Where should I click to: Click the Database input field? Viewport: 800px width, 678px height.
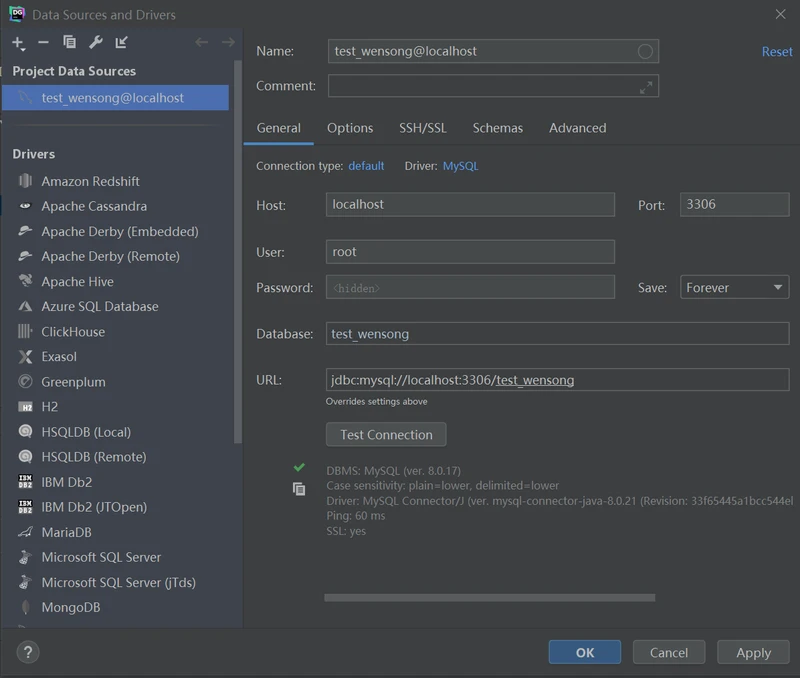557,334
